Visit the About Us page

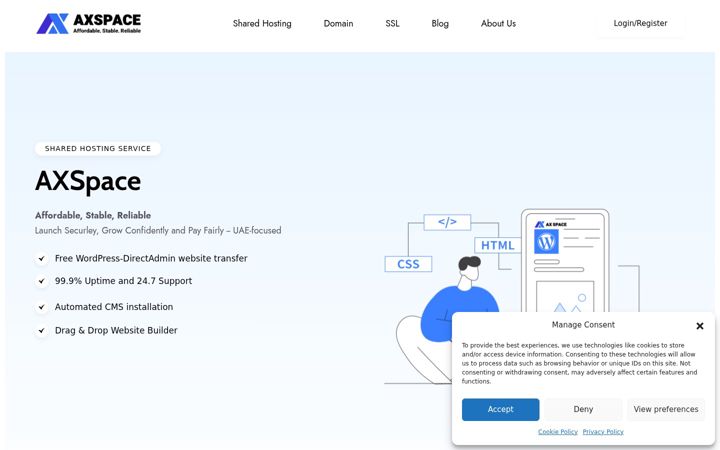(498, 23)
